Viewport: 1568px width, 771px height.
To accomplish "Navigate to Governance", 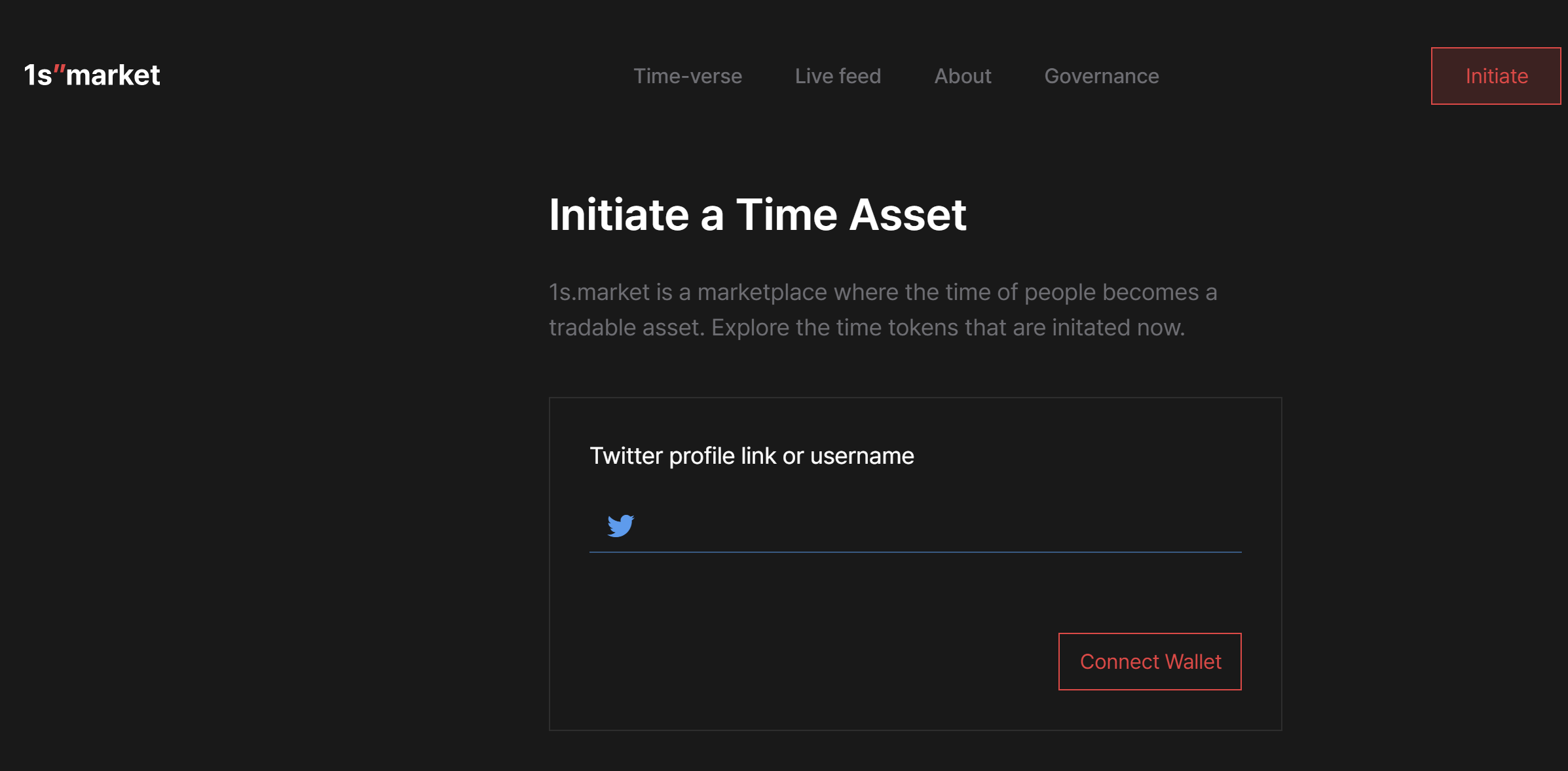I will pyautogui.click(x=1101, y=76).
